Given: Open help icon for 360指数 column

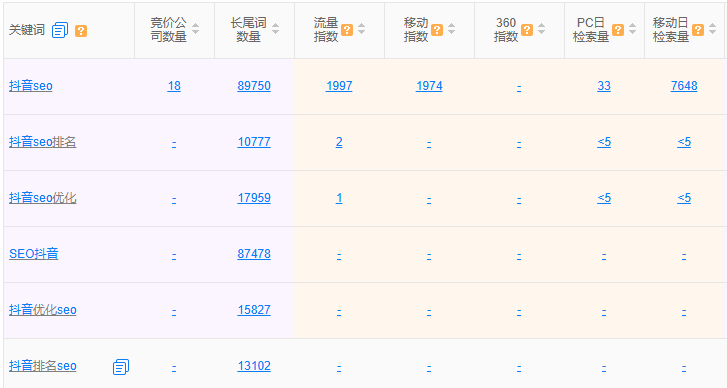Looking at the screenshot, I should pos(527,30).
